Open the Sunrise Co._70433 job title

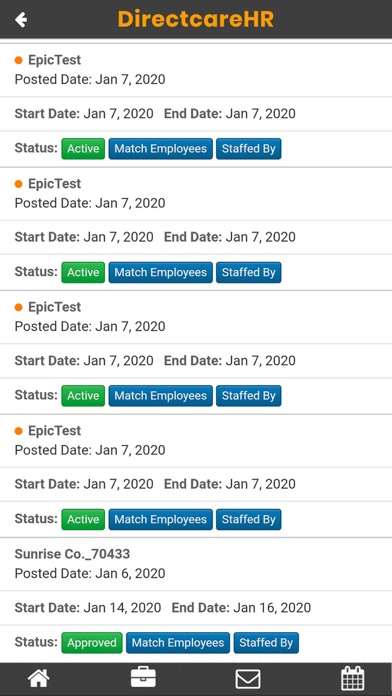(72, 554)
